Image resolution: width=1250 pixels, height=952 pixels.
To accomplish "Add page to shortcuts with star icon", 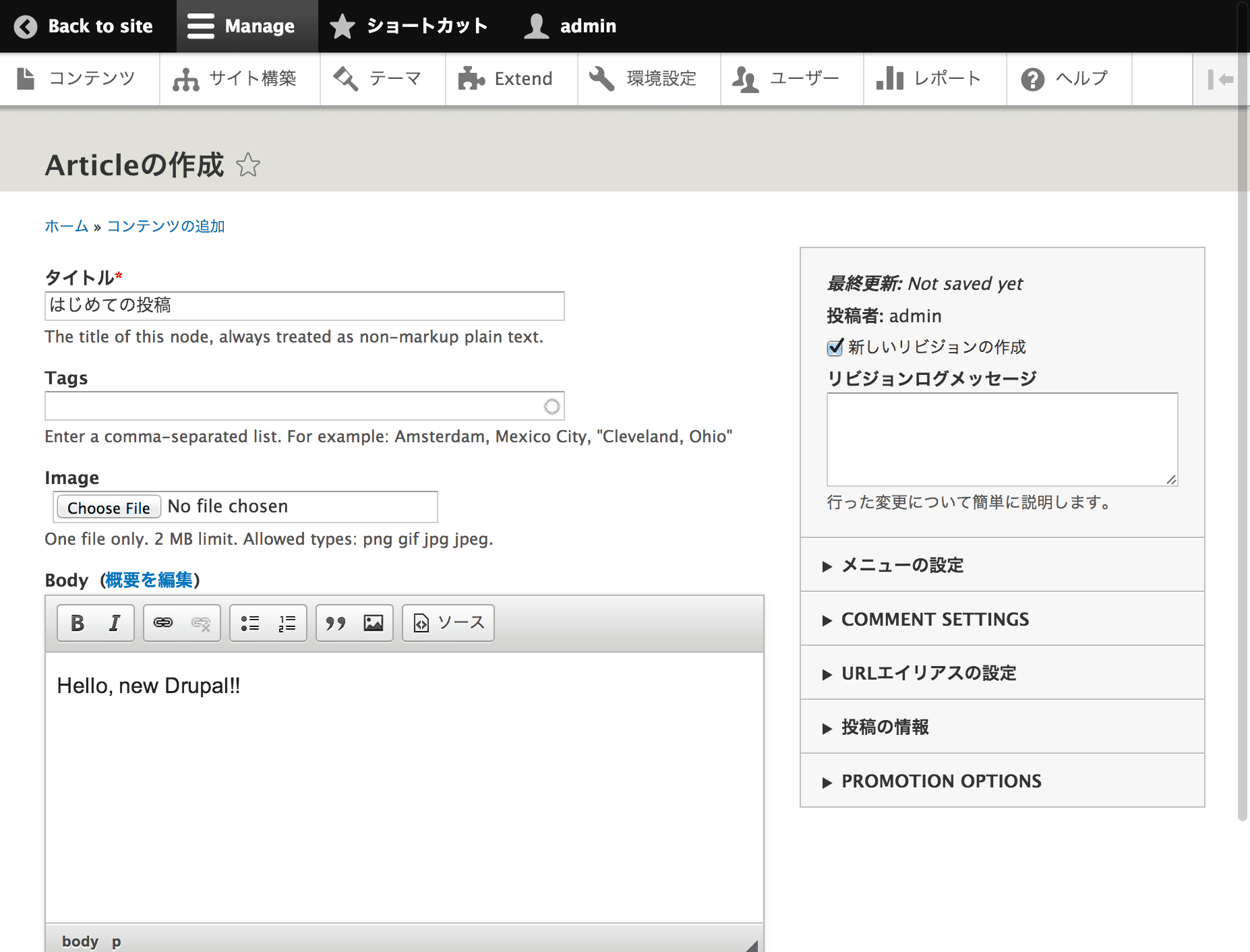I will point(248,165).
